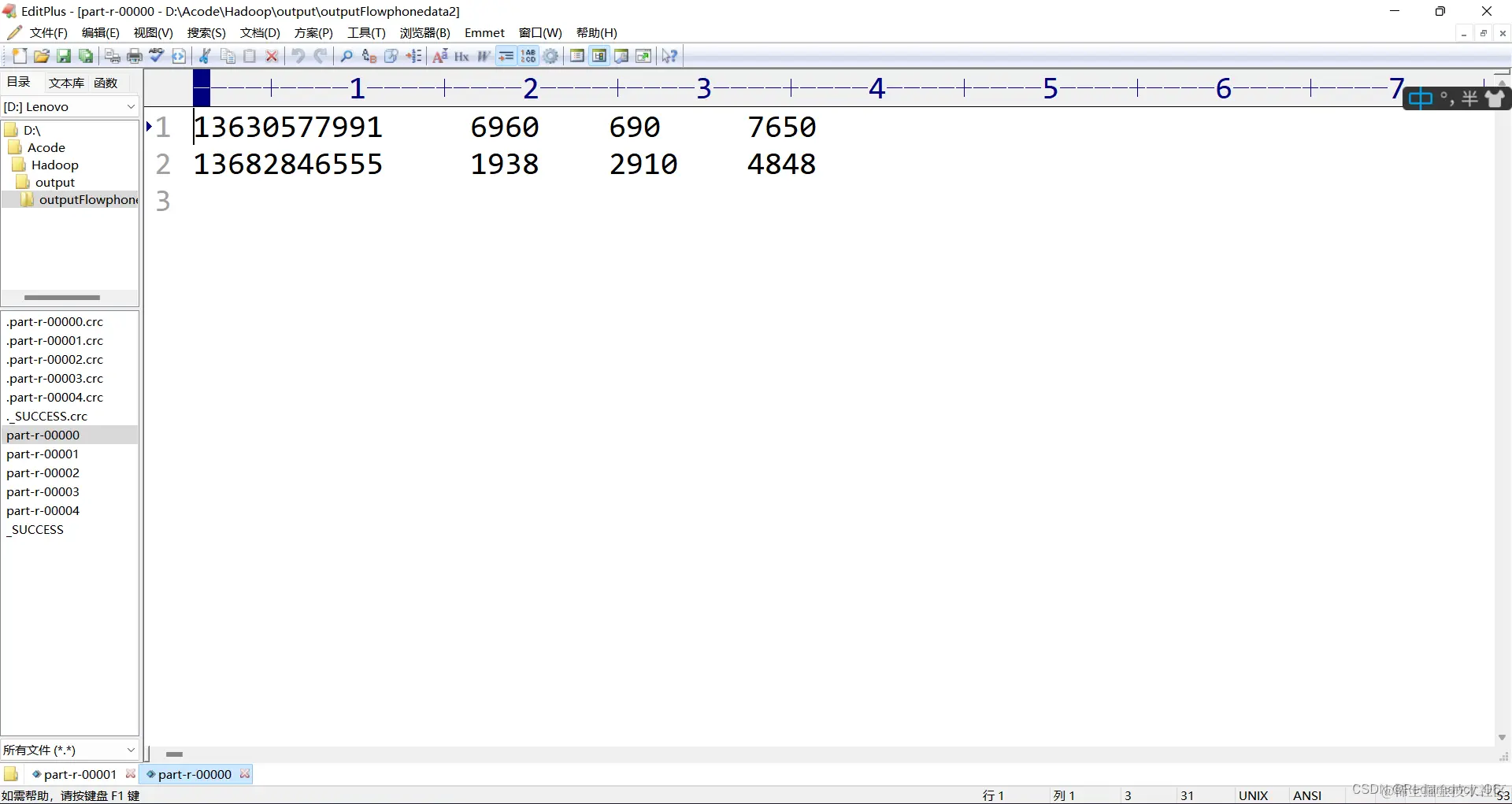Image resolution: width=1512 pixels, height=804 pixels.
Task: Select file part-r-00004 in the file list
Action: tap(43, 510)
